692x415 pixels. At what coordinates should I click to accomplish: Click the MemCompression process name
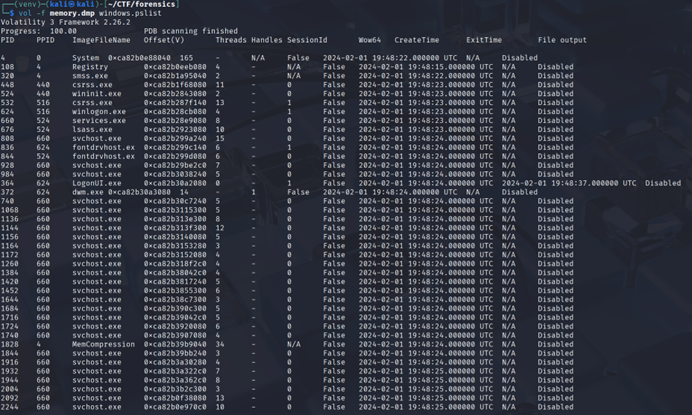click(x=103, y=344)
